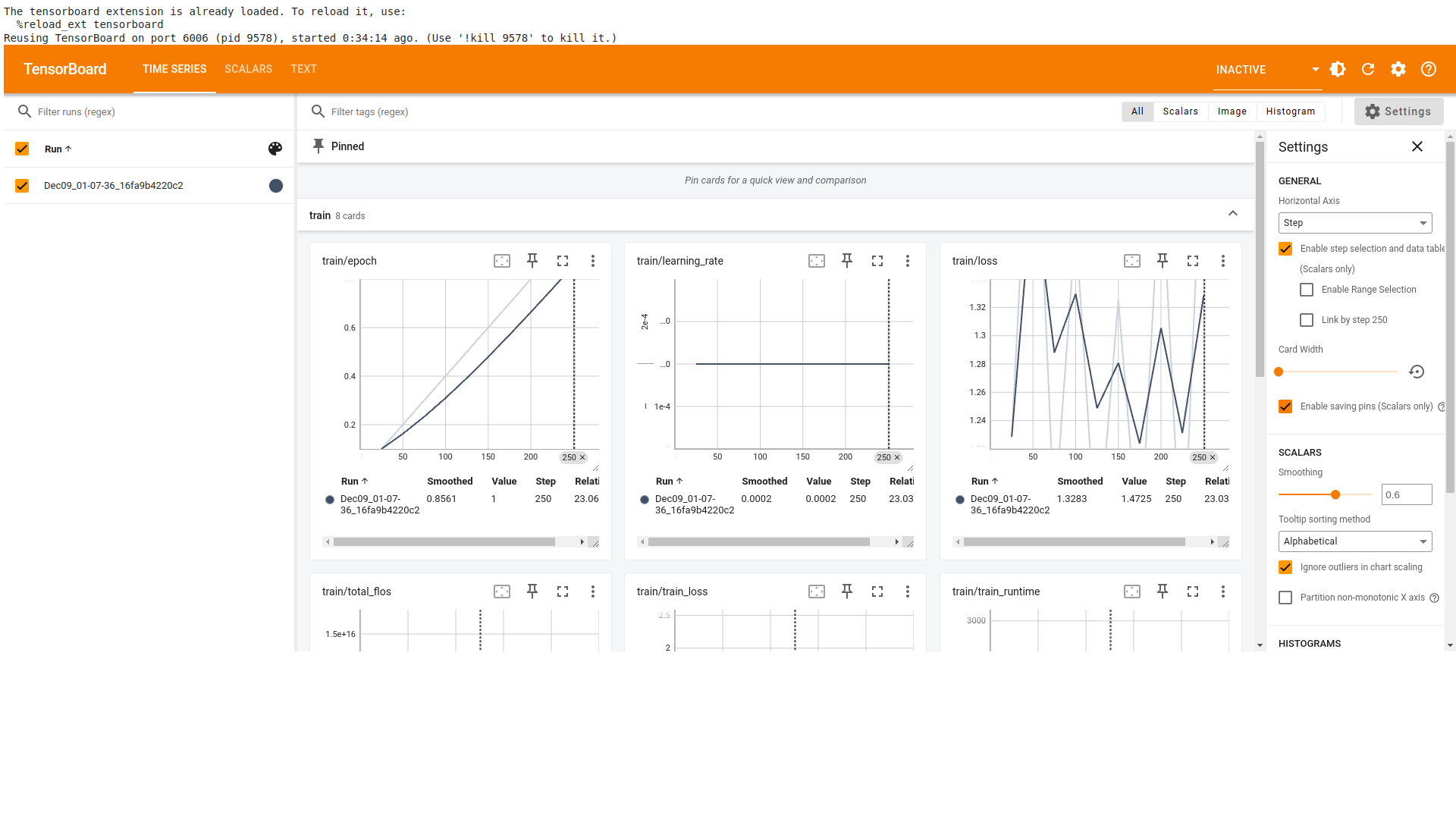The height and width of the screenshot is (819, 1456).
Task: Open the INACTIVE plugins dropdown
Action: click(x=1267, y=70)
